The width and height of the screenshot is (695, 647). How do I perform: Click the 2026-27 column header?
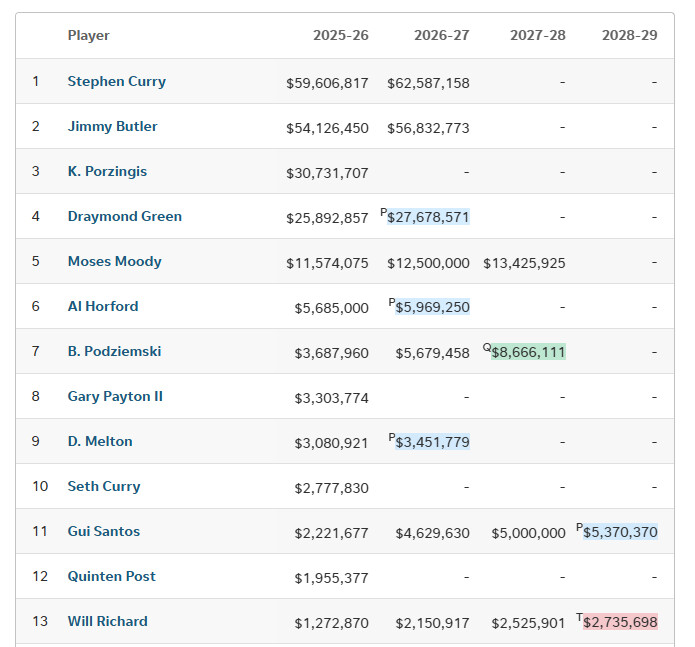coord(441,36)
